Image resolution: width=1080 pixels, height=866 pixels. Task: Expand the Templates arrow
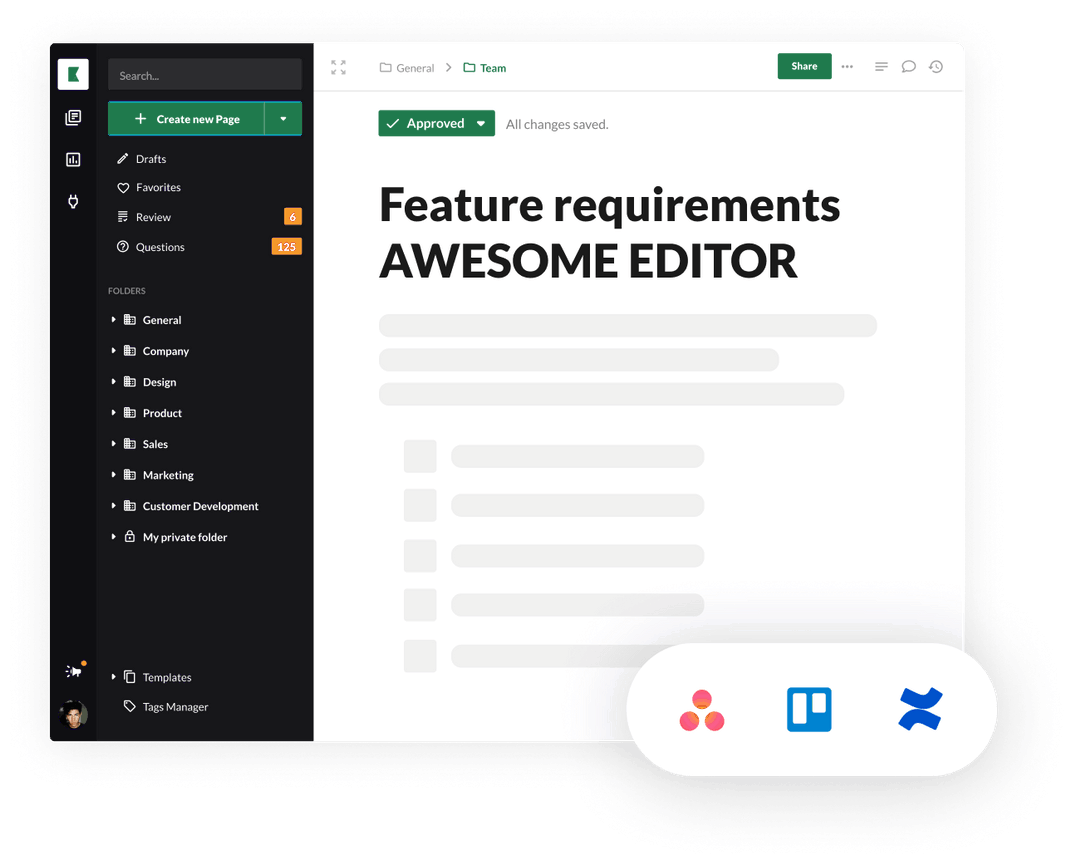point(114,677)
